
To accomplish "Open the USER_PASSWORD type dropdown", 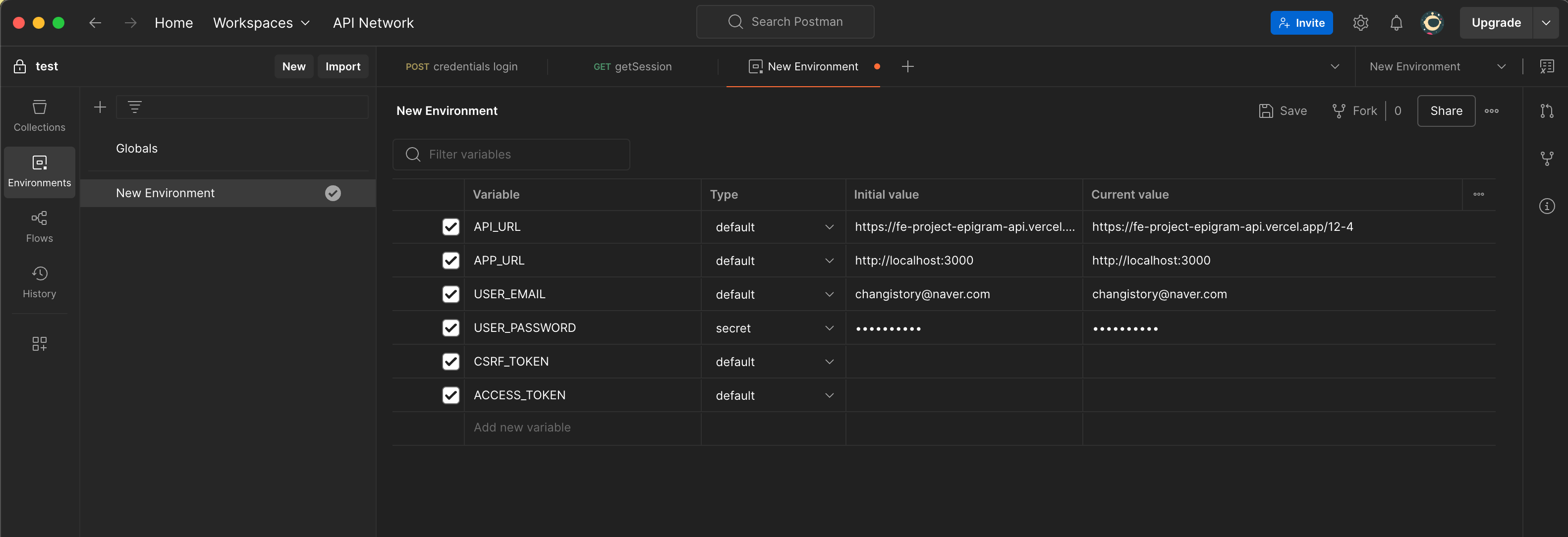I will 773,328.
